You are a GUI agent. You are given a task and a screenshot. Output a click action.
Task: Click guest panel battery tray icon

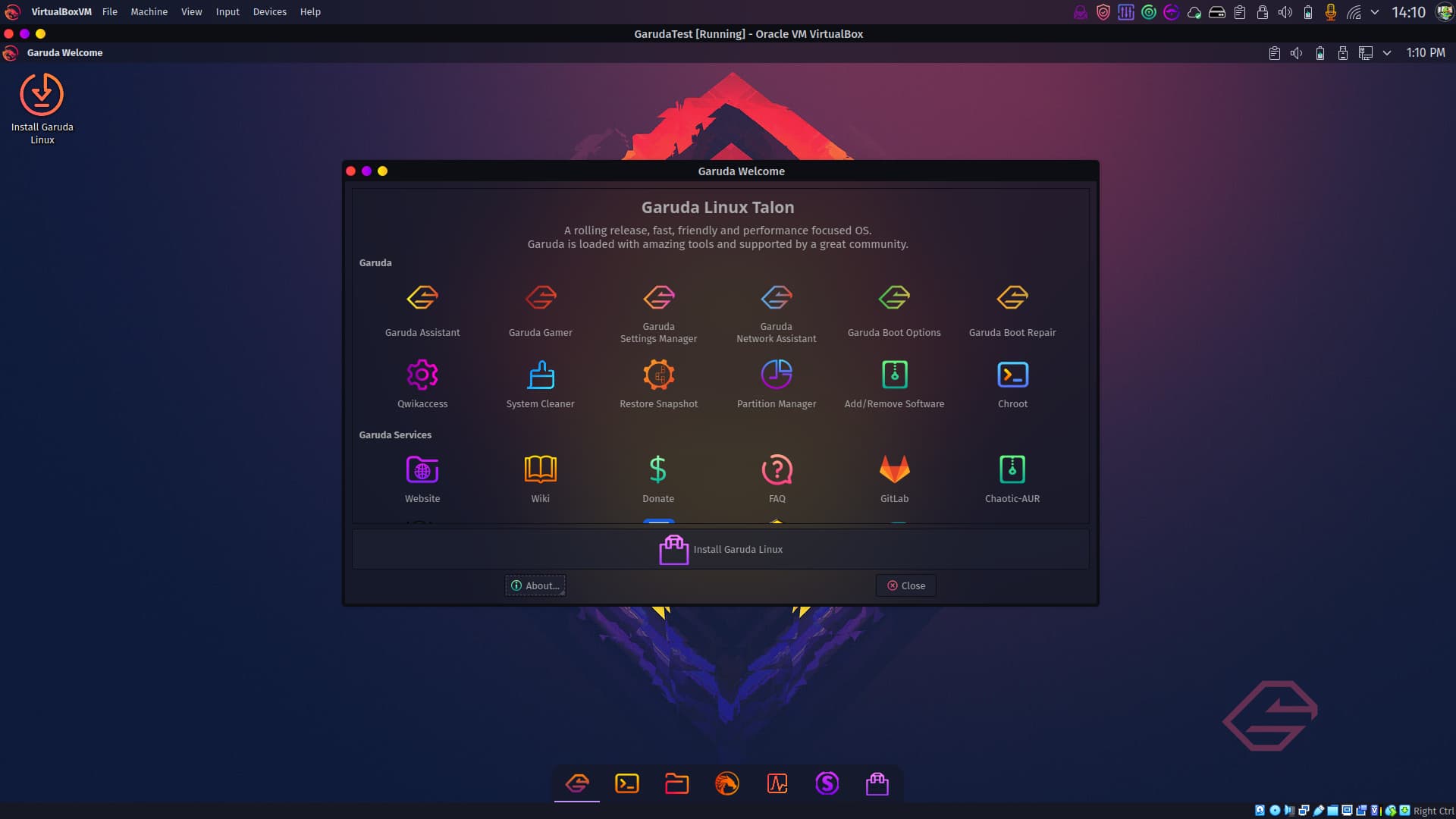point(1320,53)
